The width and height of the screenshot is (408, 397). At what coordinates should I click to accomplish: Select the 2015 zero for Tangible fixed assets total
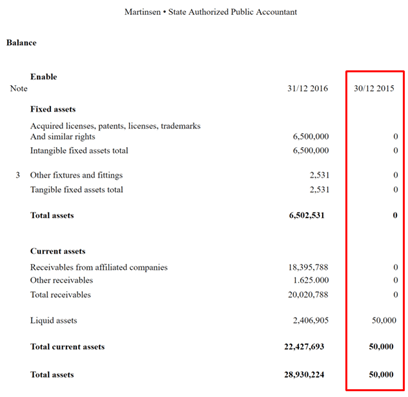(x=396, y=190)
